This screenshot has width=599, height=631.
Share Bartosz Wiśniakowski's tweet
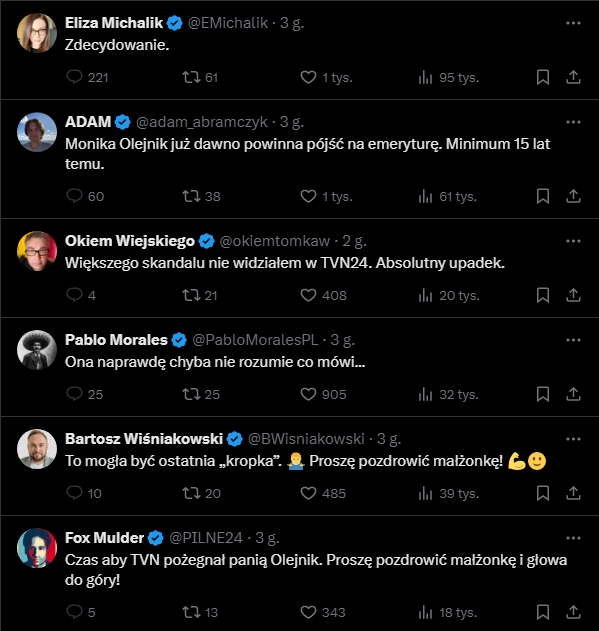point(573,493)
